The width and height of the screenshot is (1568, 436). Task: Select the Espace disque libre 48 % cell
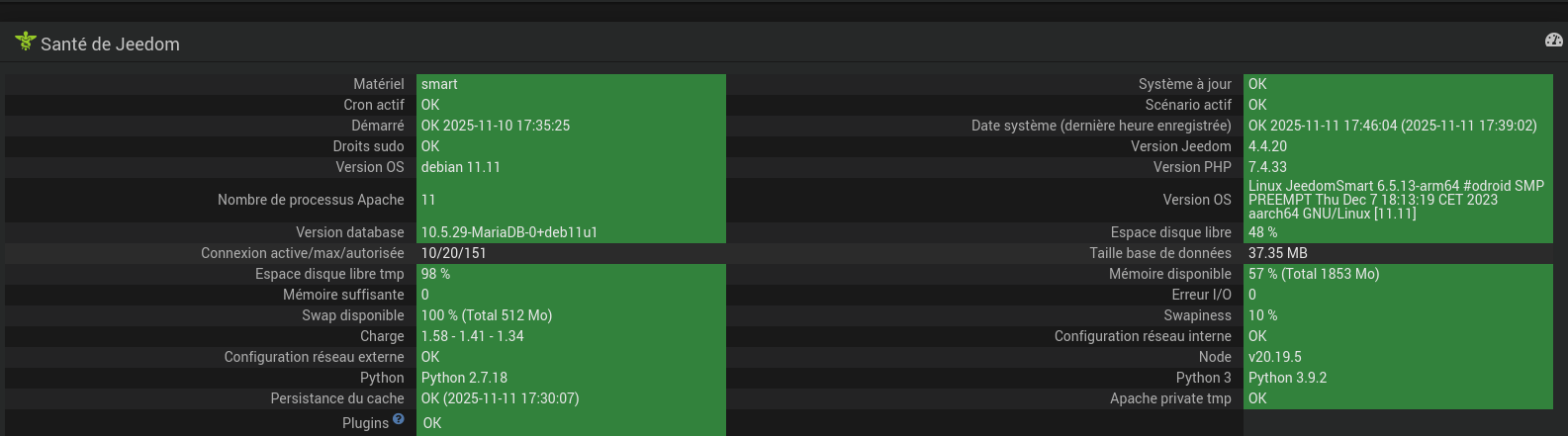(x=1262, y=232)
